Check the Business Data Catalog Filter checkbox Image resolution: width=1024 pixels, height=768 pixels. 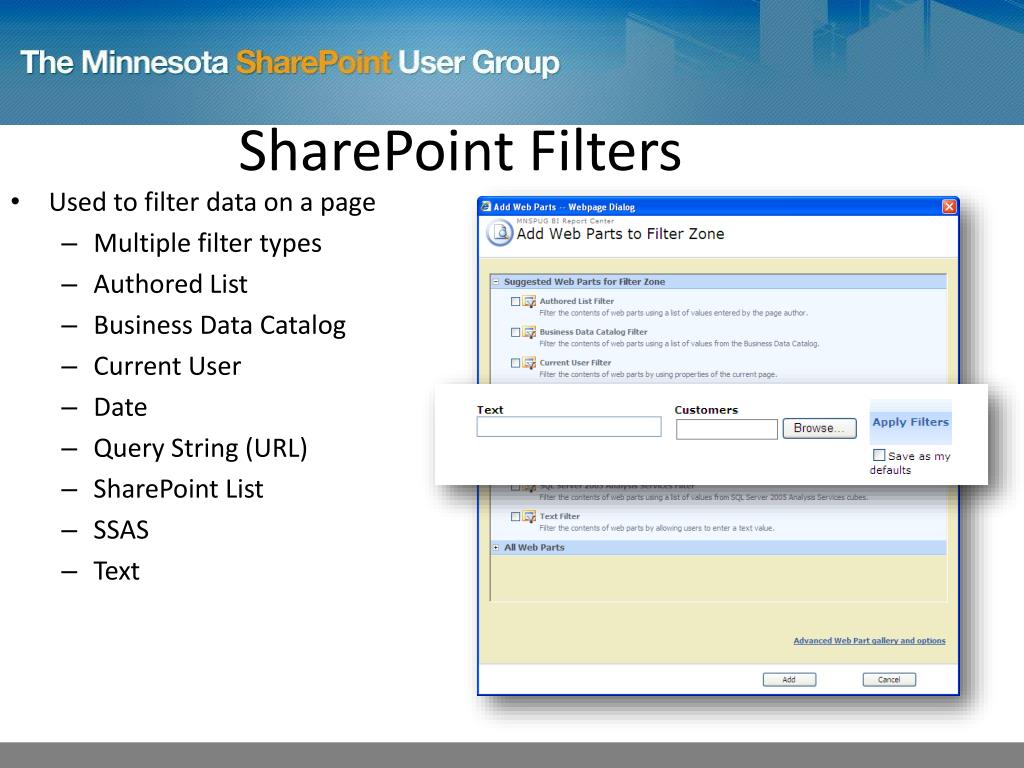pyautogui.click(x=515, y=332)
